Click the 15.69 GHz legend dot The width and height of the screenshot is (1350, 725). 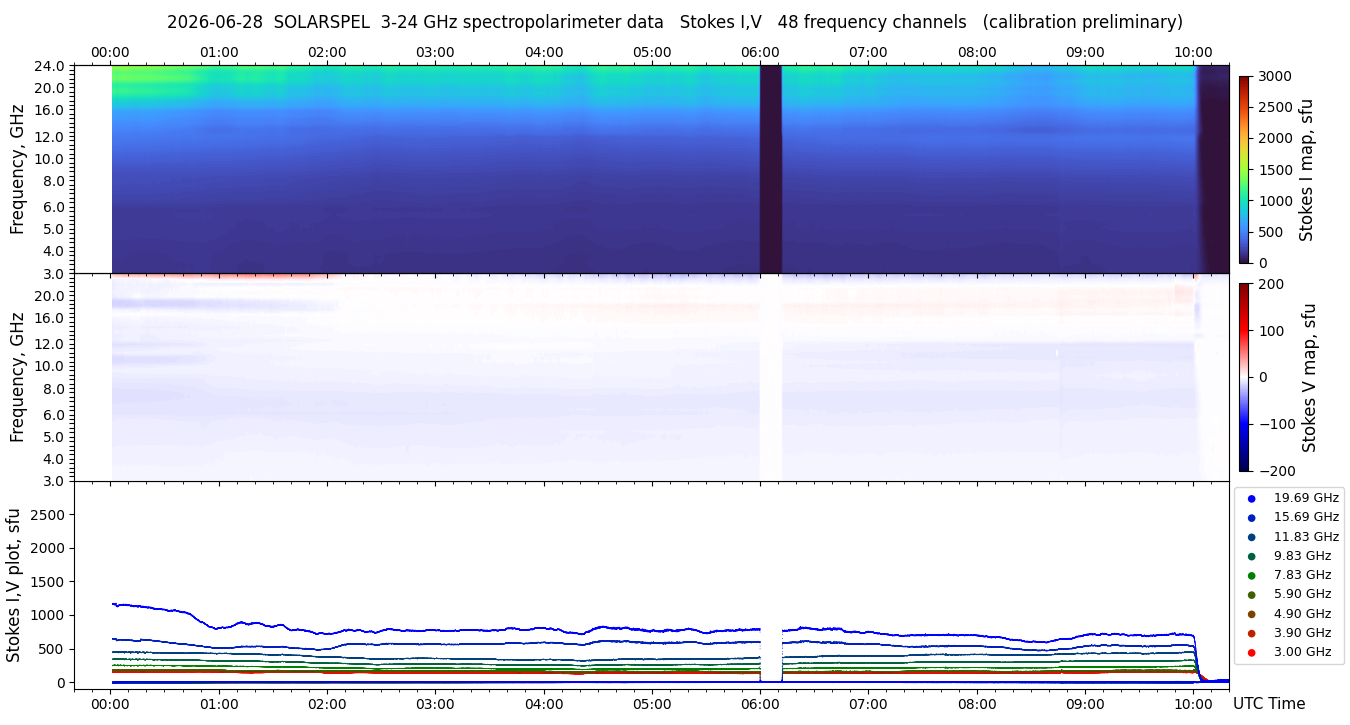[x=1251, y=517]
